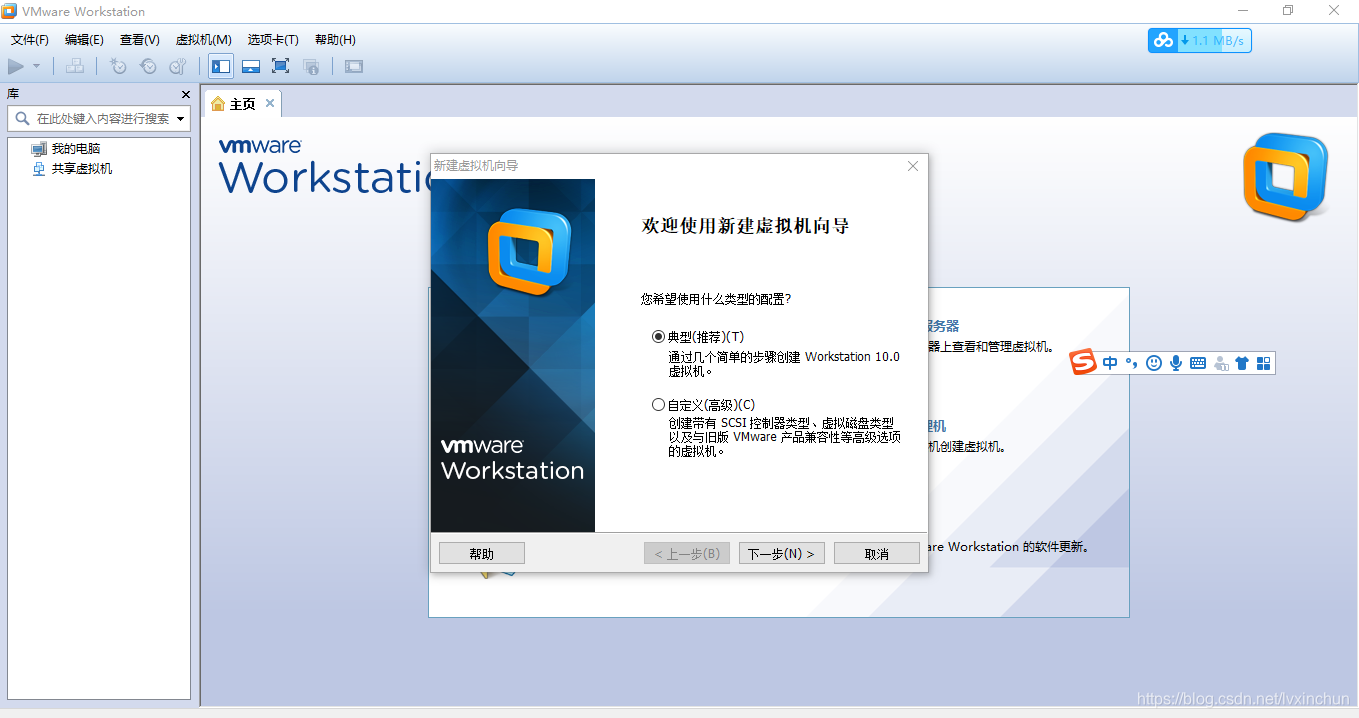Image resolution: width=1359 pixels, height=718 pixels.
Task: Close the 库 library panel
Action: tap(185, 94)
